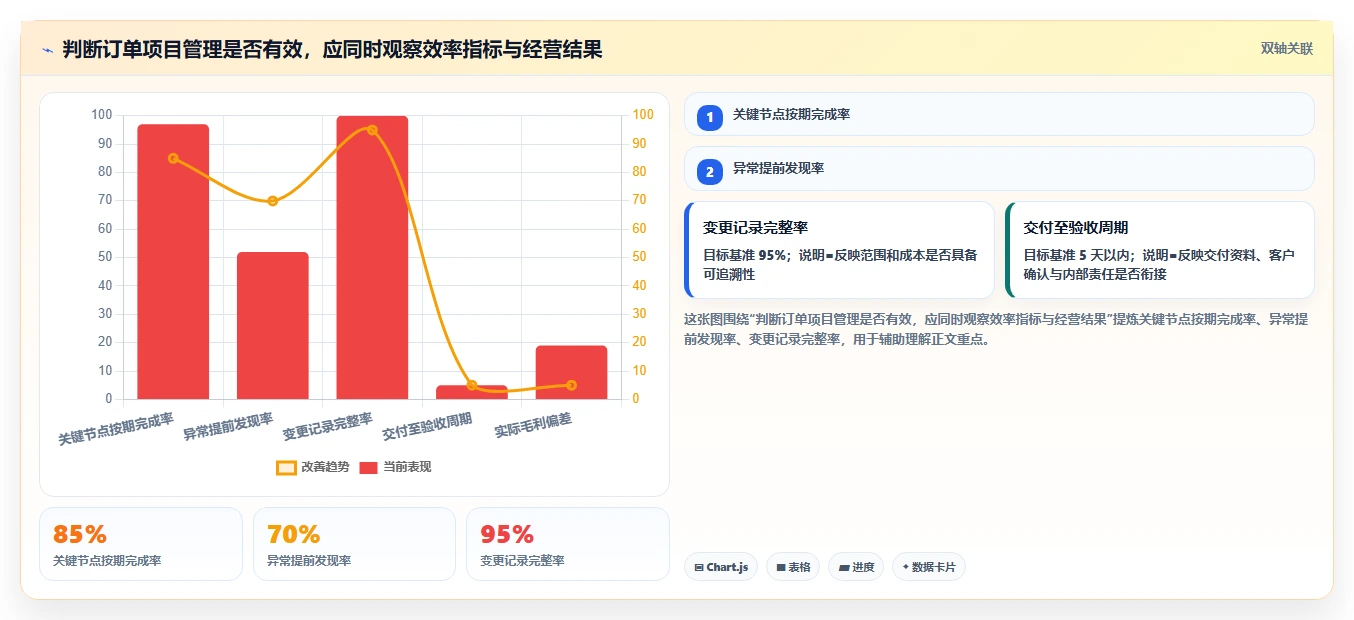Image resolution: width=1354 pixels, height=620 pixels.
Task: Click the card title 判断订单项目管理是否有效
Action: [187, 50]
